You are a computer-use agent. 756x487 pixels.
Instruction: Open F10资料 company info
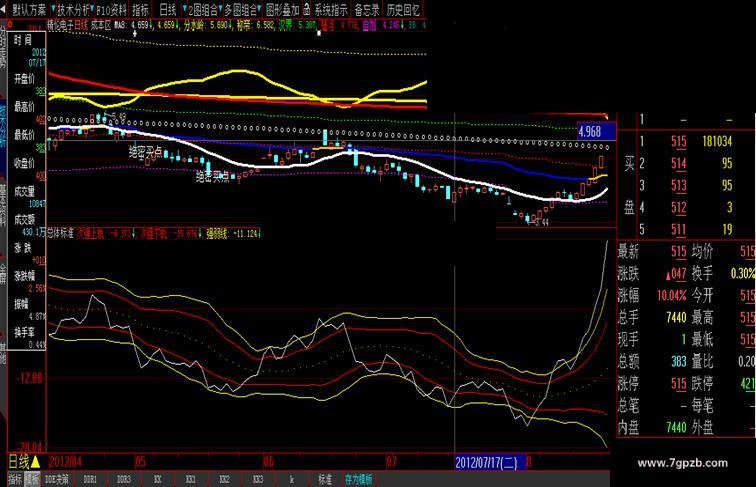[112, 9]
